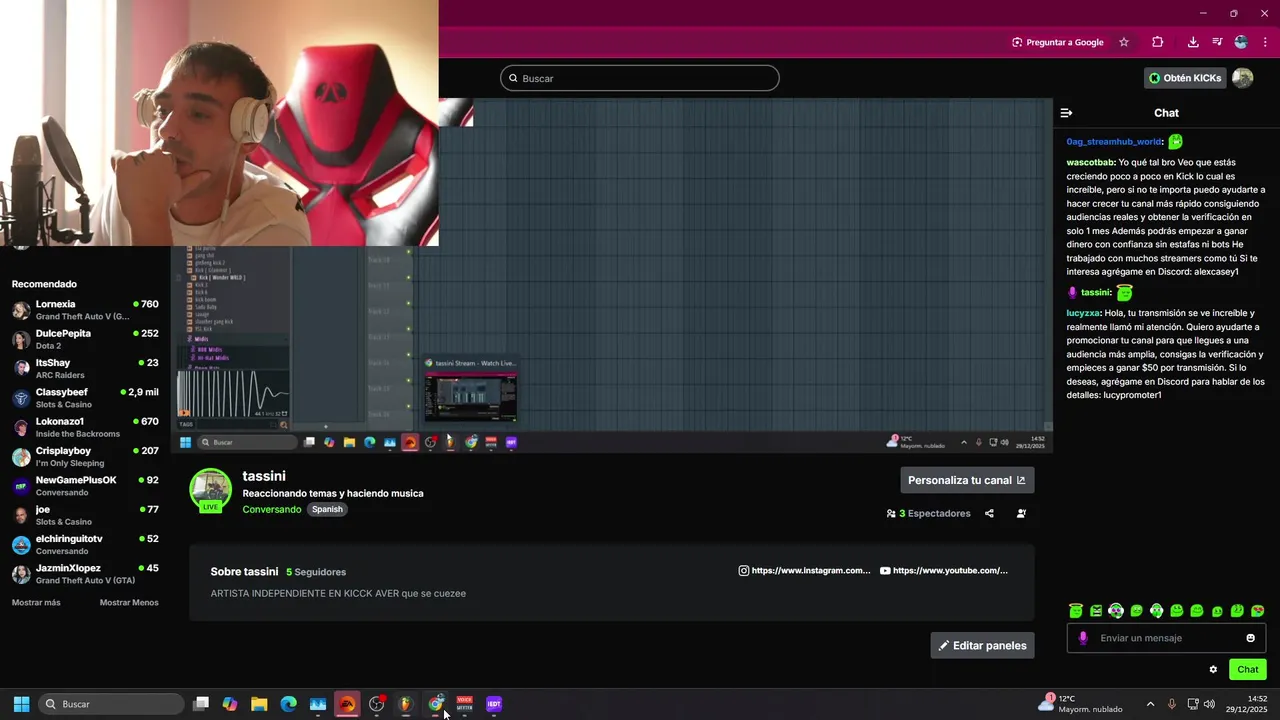Open the Chrome three-dot menu
This screenshot has height=720, width=1280.
pyautogui.click(x=1265, y=42)
